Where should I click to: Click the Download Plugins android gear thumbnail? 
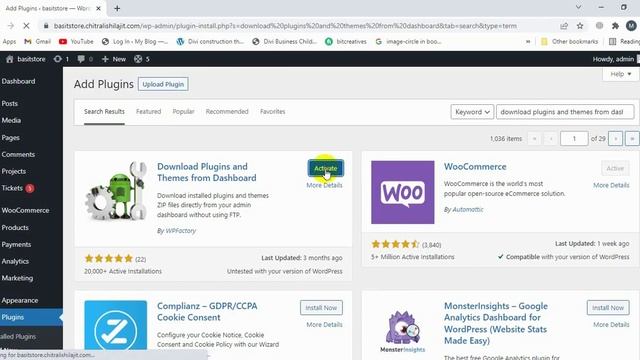point(116,191)
